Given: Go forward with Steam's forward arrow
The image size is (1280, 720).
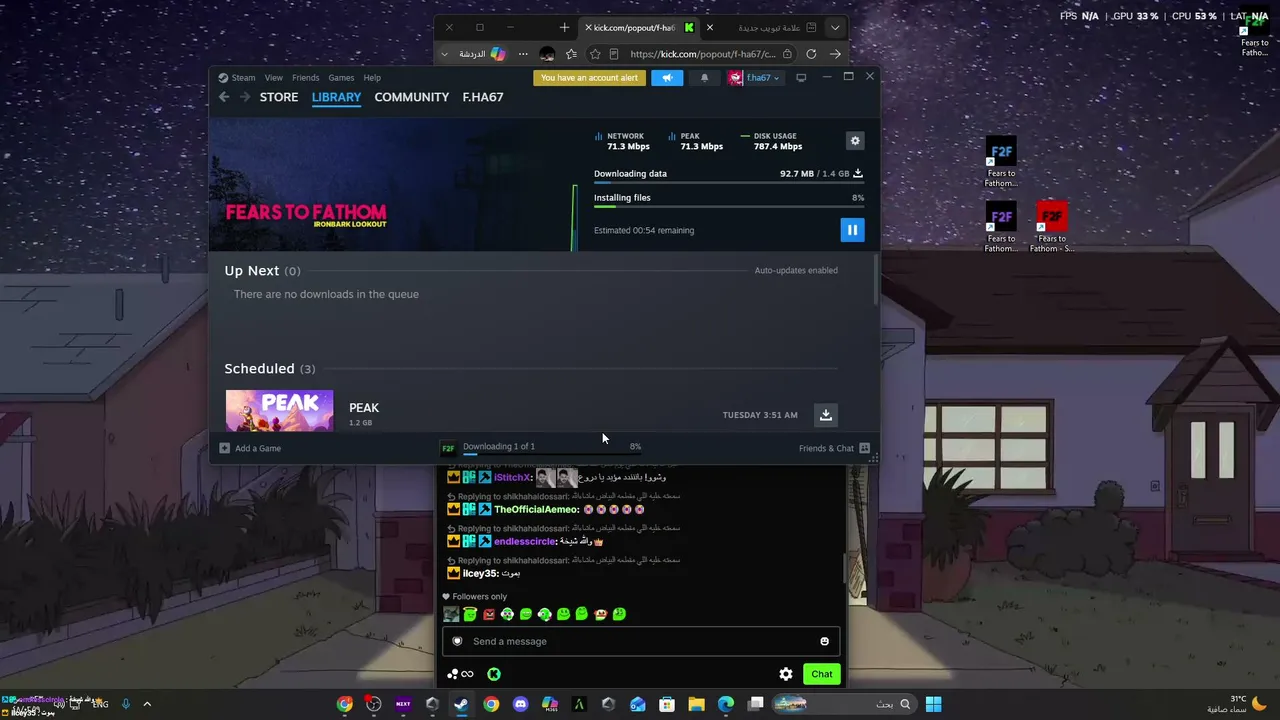Looking at the screenshot, I should [244, 97].
